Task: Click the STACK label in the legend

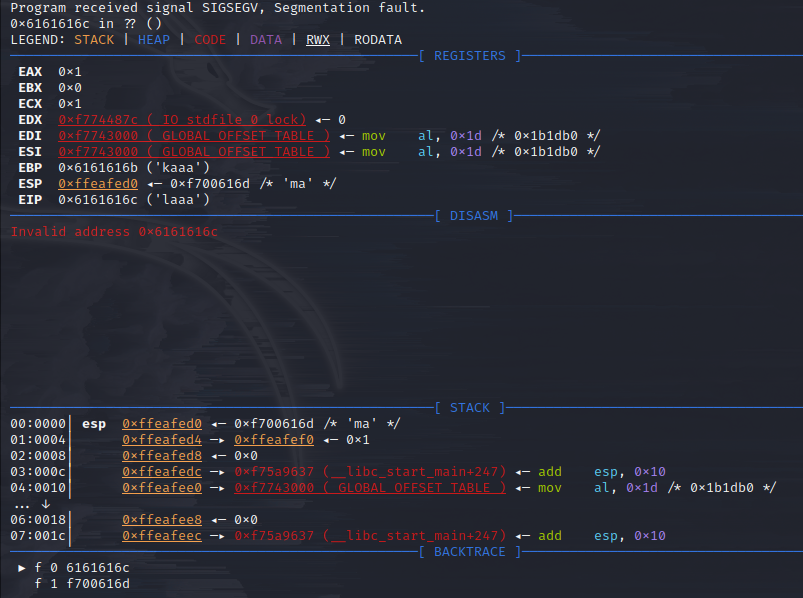Action: point(95,40)
